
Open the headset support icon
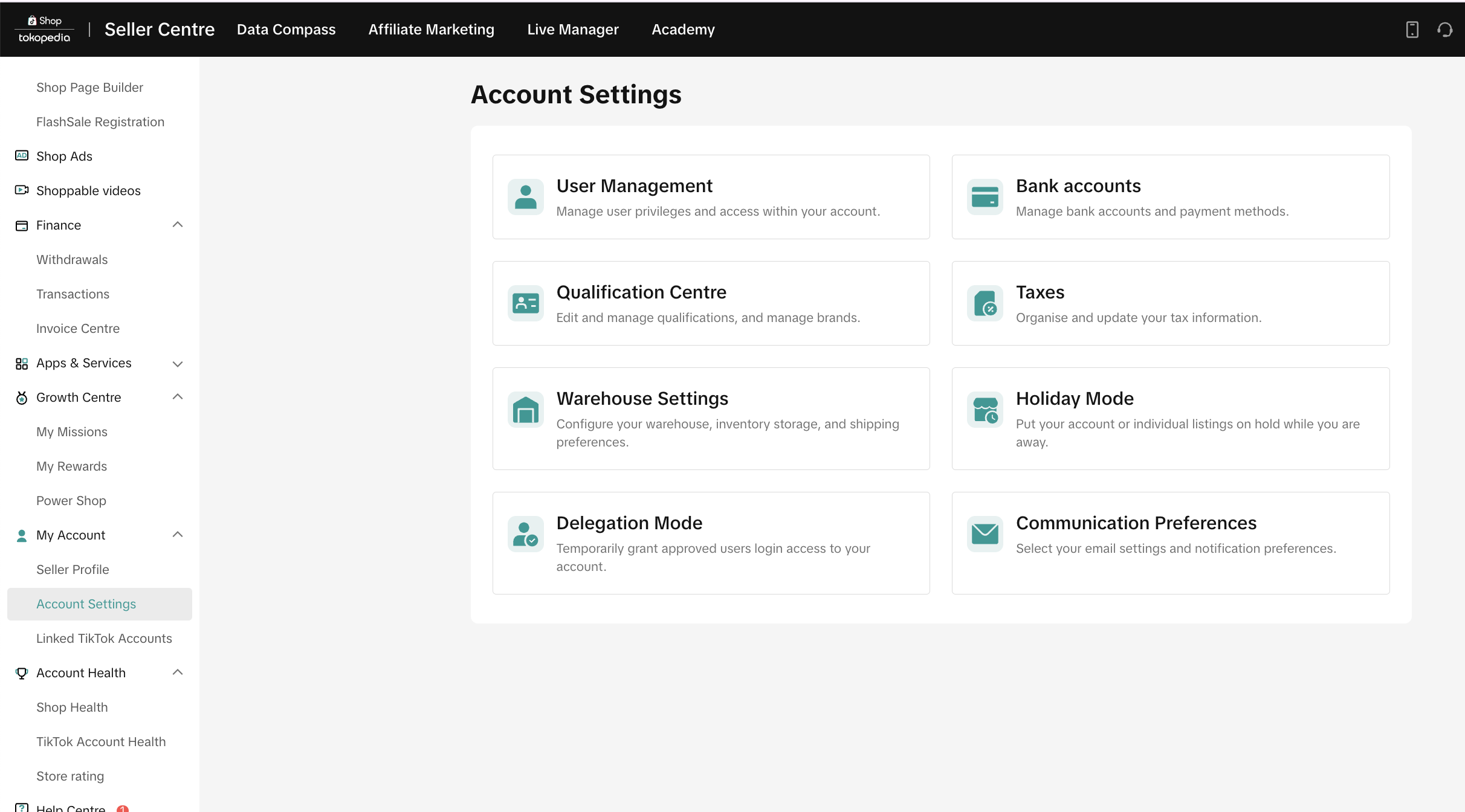coord(1444,30)
